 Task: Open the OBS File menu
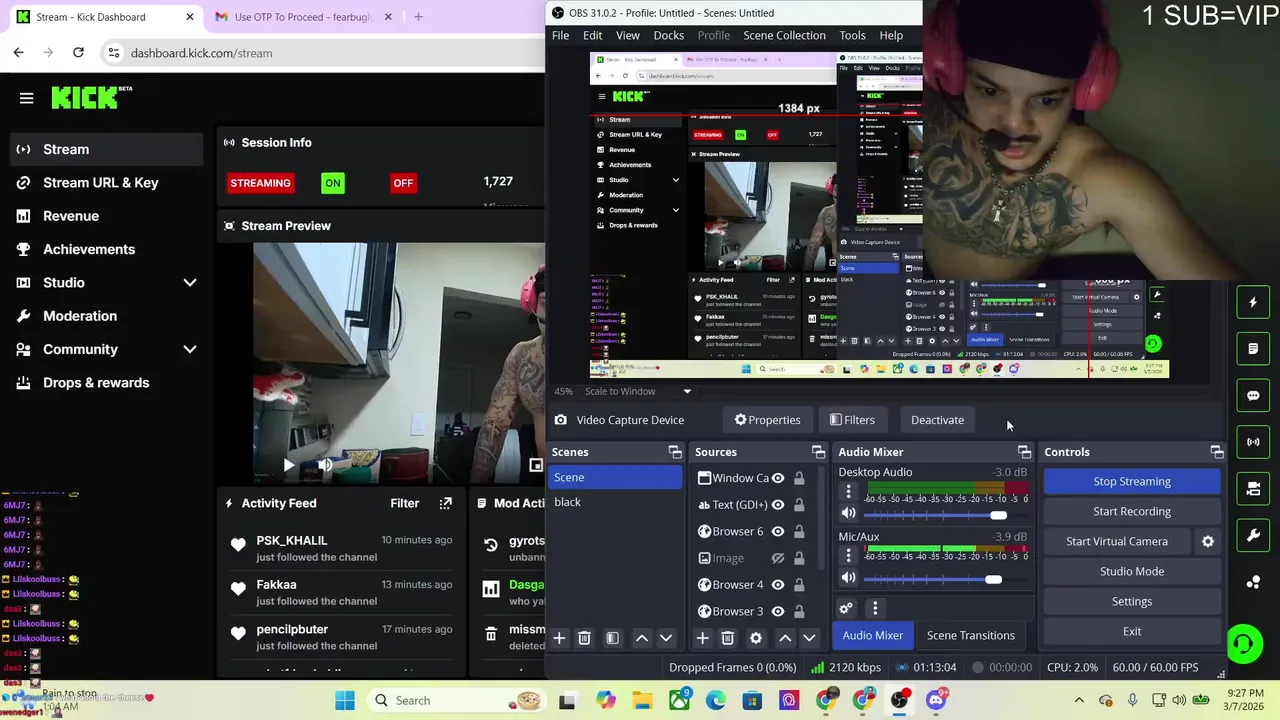pyautogui.click(x=560, y=35)
